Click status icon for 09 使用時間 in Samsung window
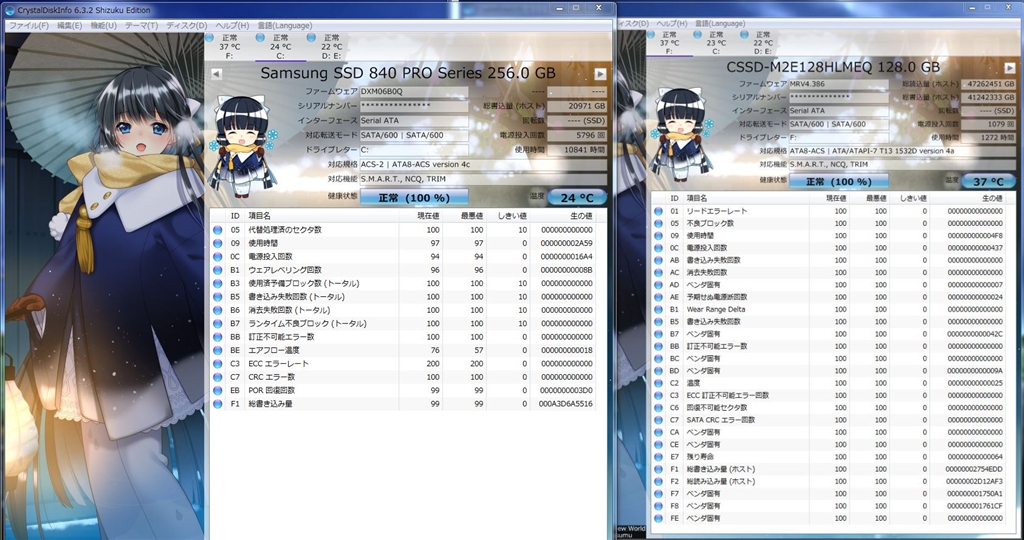The height and width of the screenshot is (540, 1024). click(217, 244)
